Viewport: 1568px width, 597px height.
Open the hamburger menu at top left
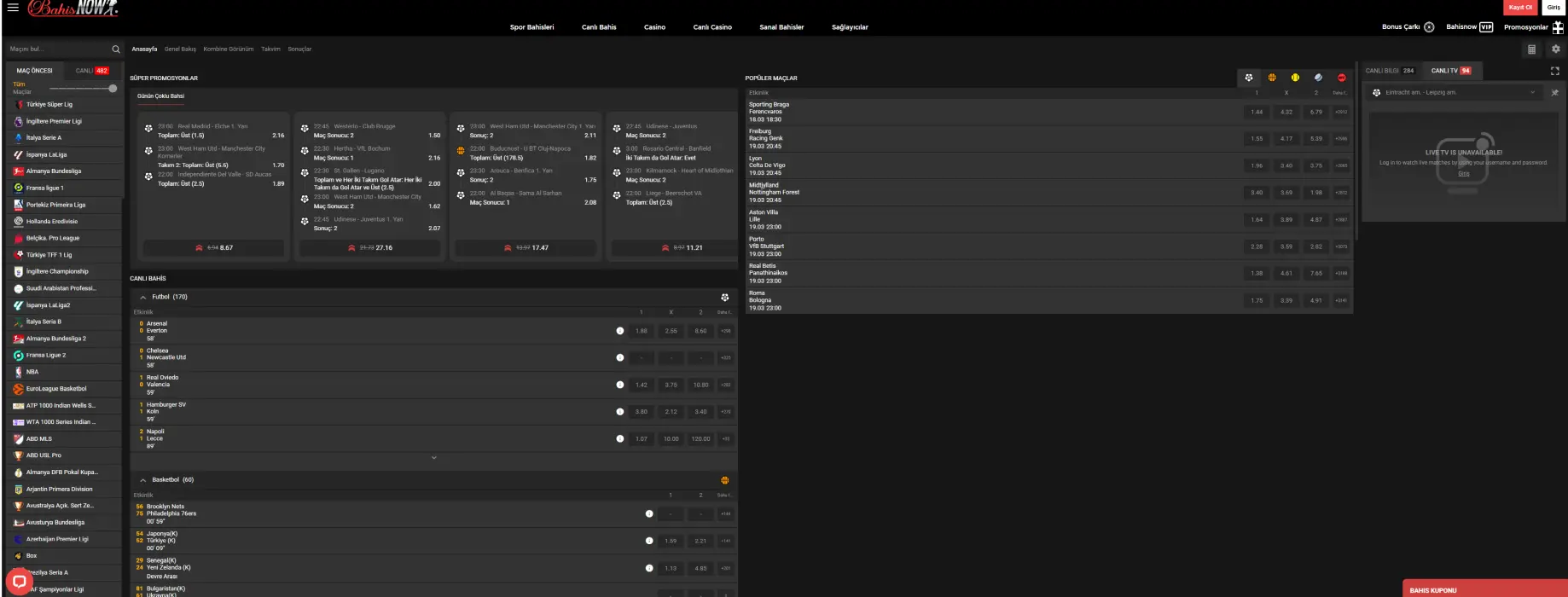13,8
